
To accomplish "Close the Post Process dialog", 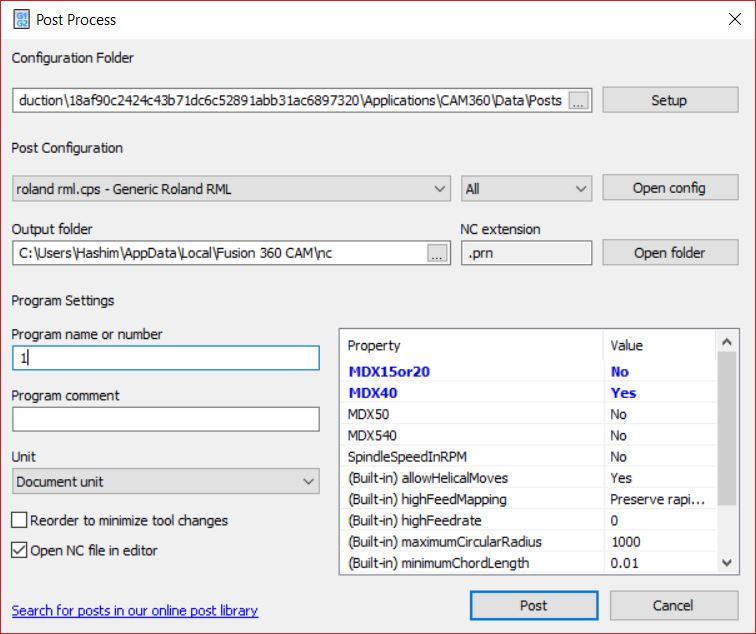I will (x=735, y=19).
